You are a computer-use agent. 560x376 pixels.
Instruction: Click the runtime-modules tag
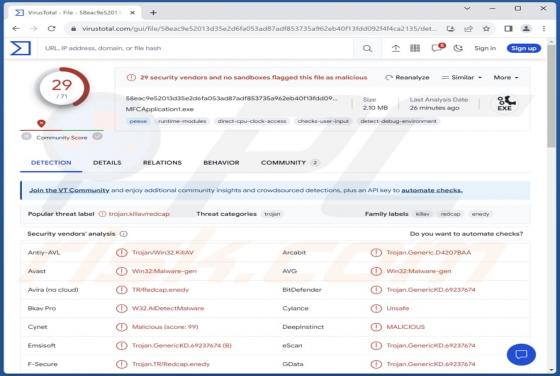[x=182, y=121]
